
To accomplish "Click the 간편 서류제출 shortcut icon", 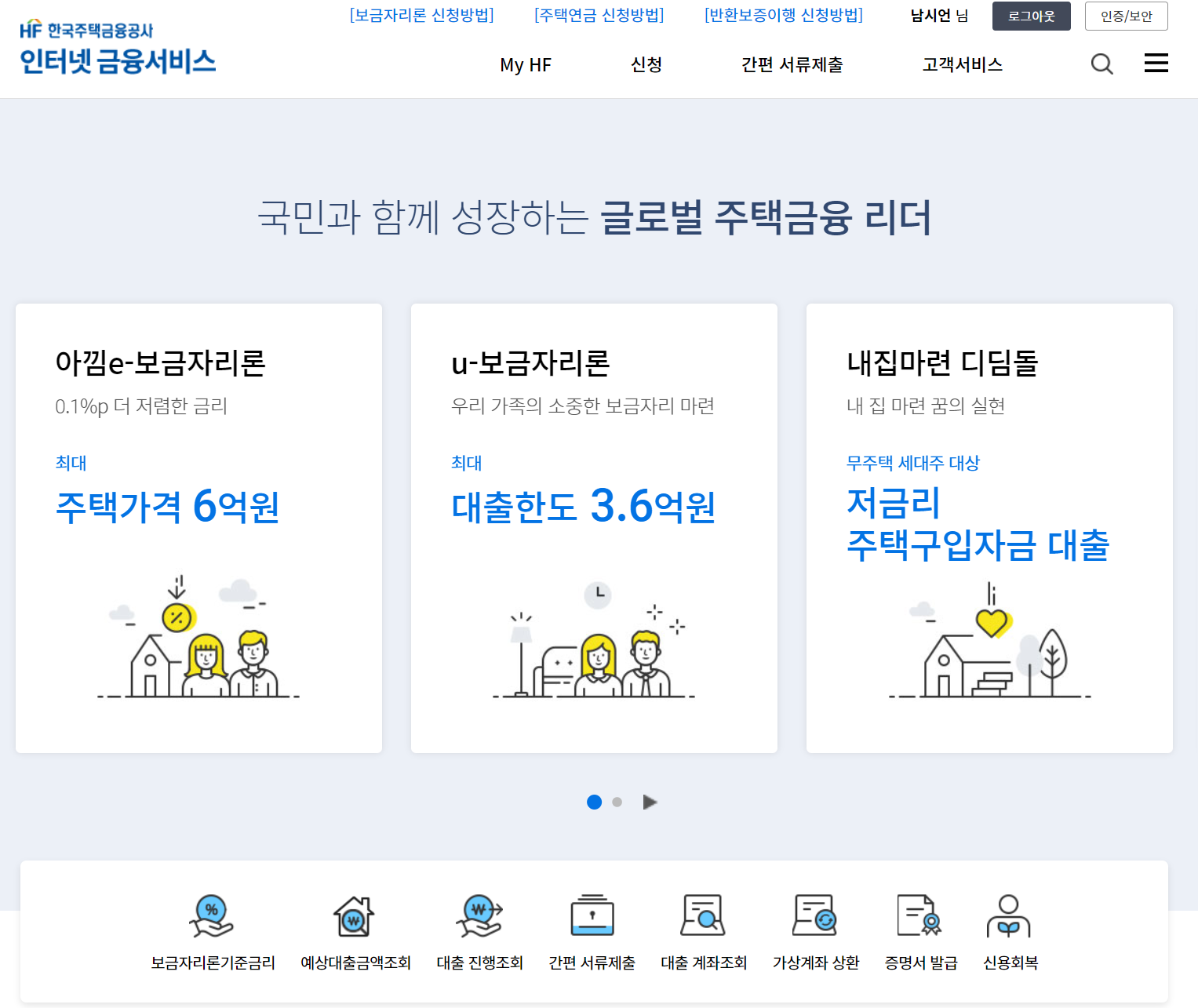I will (592, 915).
